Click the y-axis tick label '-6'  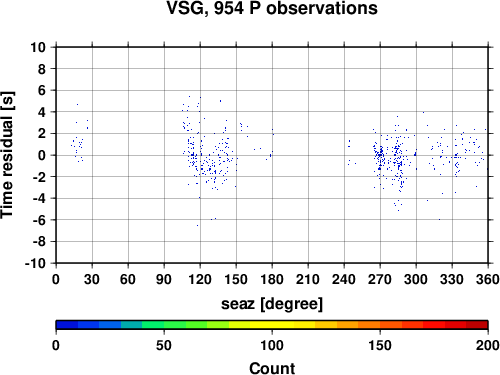tap(39, 220)
